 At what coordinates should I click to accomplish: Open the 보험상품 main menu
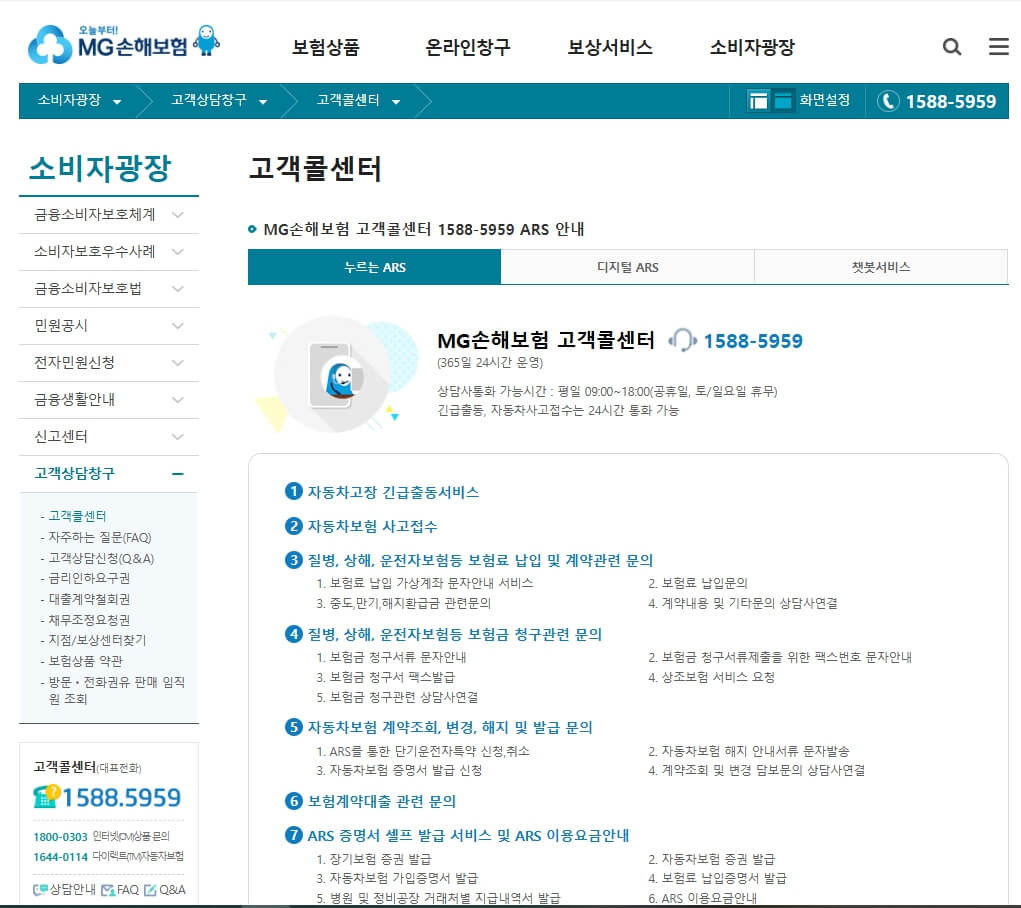point(326,47)
